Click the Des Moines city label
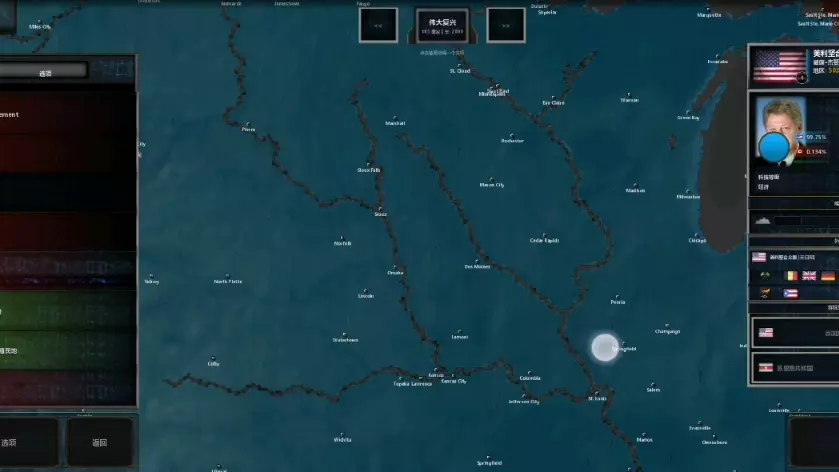The width and height of the screenshot is (839, 472). tap(477, 267)
